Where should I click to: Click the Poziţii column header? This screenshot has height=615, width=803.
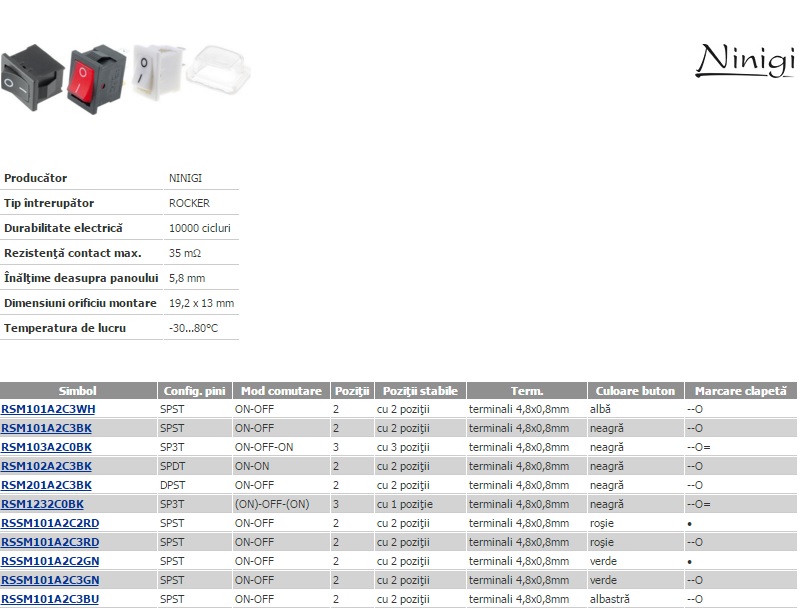point(352,391)
